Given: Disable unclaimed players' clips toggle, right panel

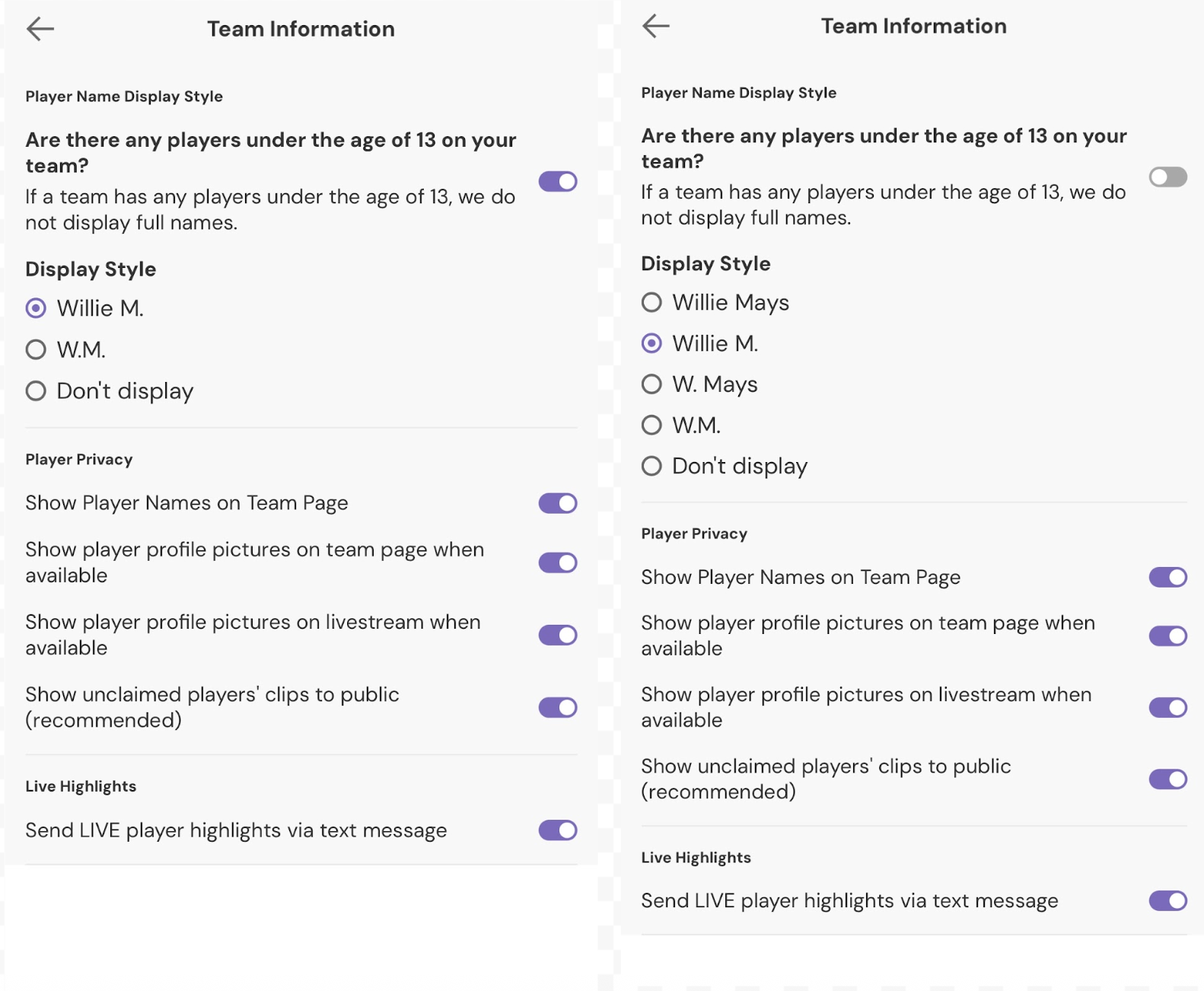Looking at the screenshot, I should tap(1167, 779).
